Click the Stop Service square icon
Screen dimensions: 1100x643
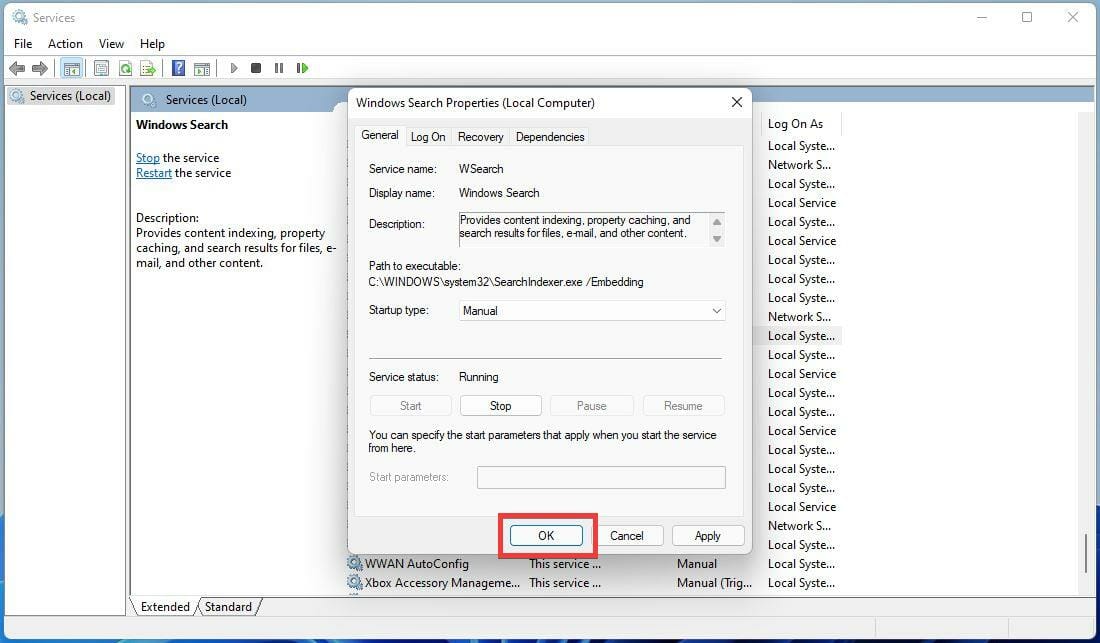(256, 68)
